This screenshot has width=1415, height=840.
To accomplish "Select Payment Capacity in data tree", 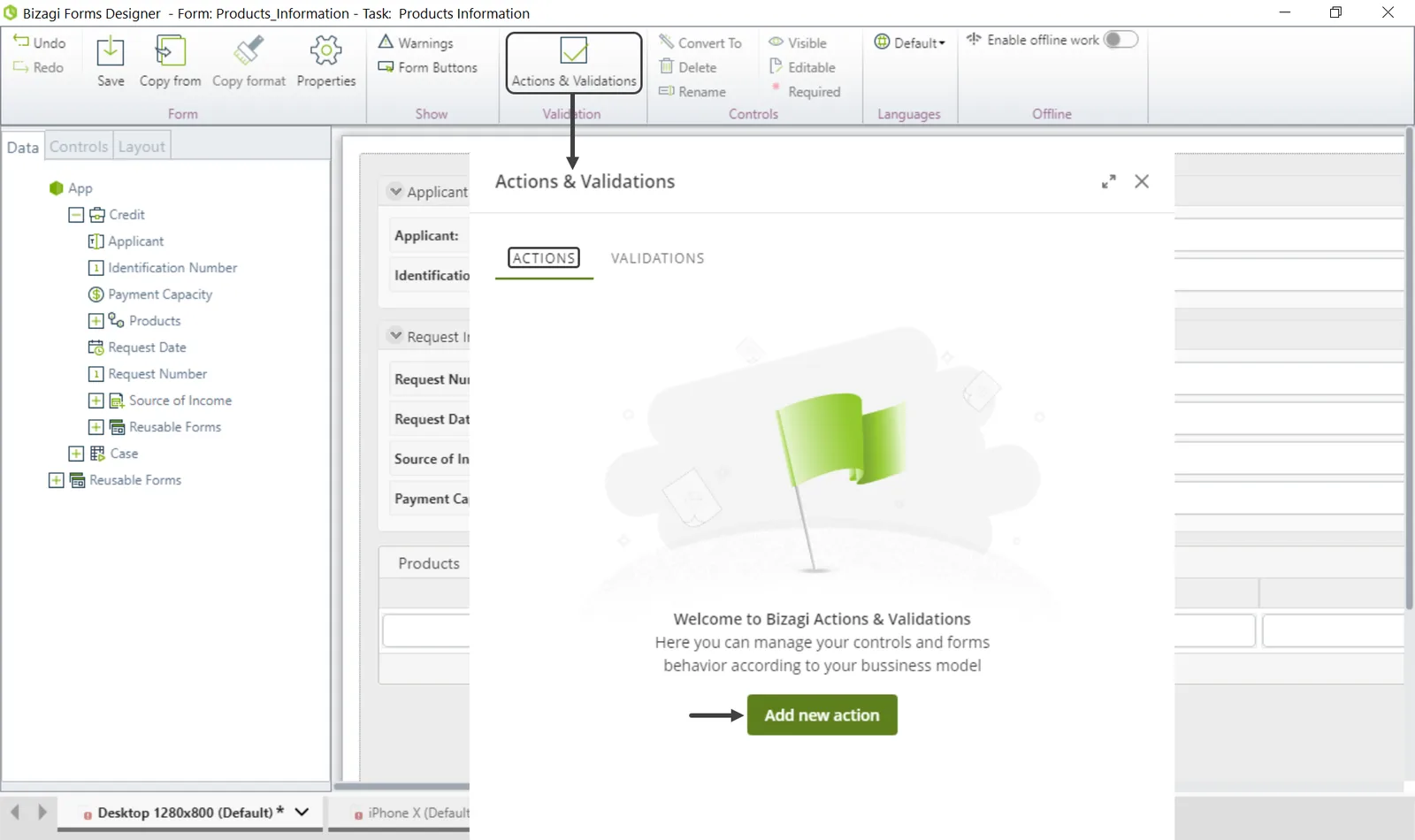I will click(x=160, y=294).
